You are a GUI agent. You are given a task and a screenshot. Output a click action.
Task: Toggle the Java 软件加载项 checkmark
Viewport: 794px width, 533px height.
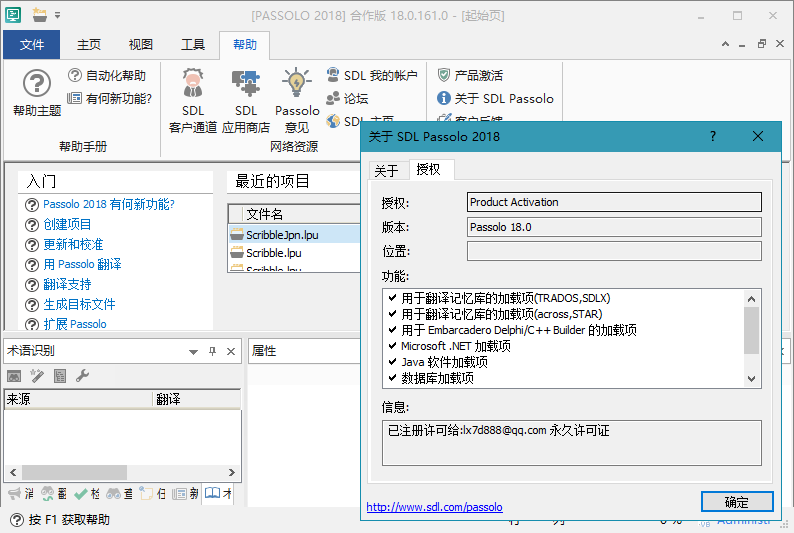coord(391,362)
